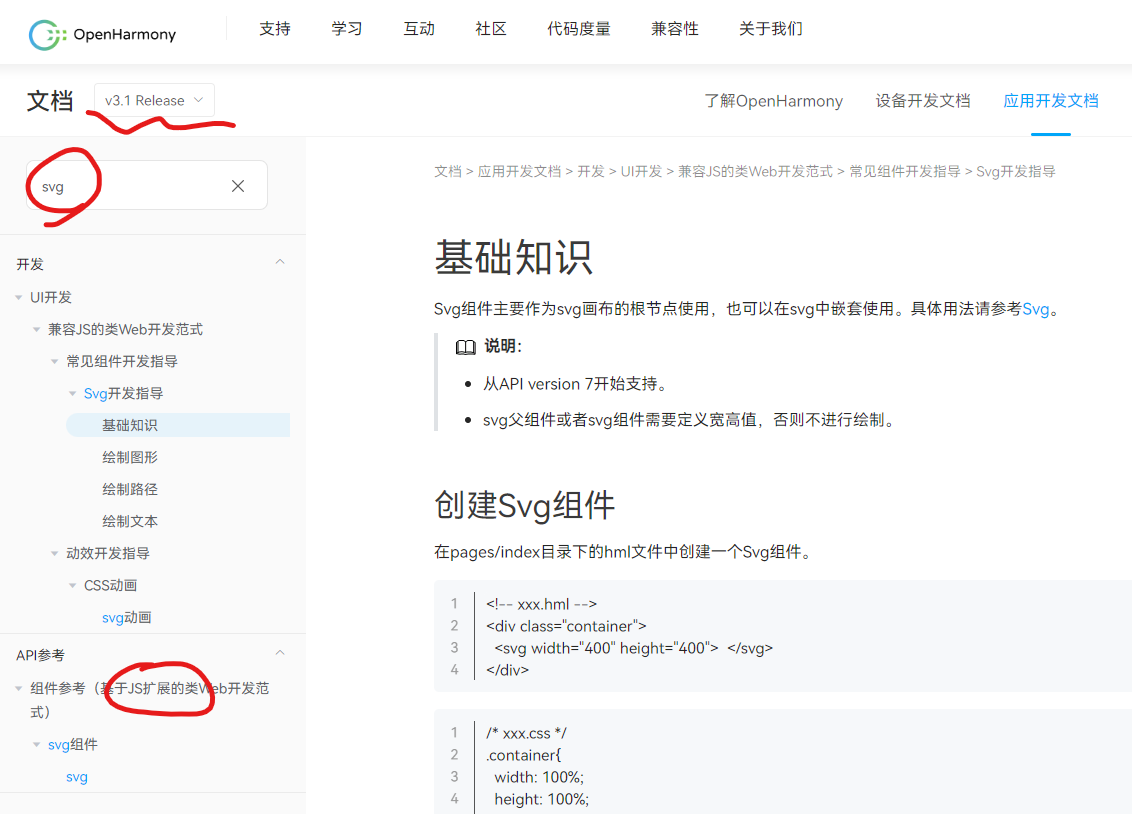
Task: Open the 关于我们 menu
Action: (770, 29)
